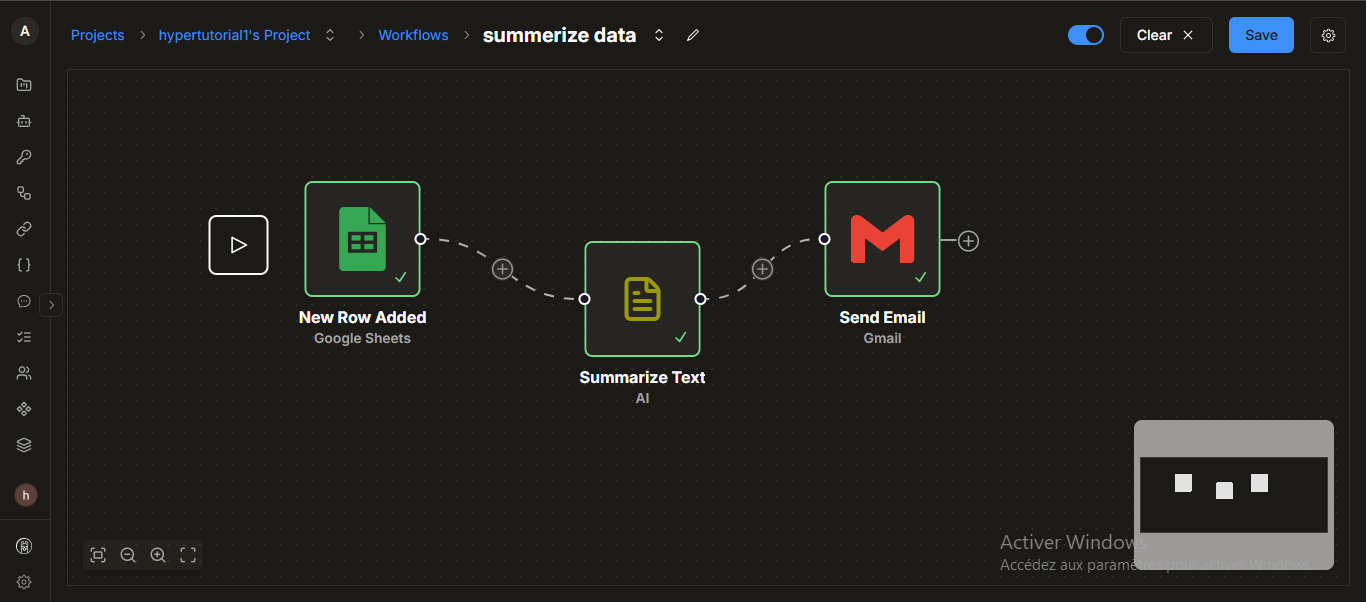Click the Clear button
The image size is (1366, 602).
point(1166,35)
